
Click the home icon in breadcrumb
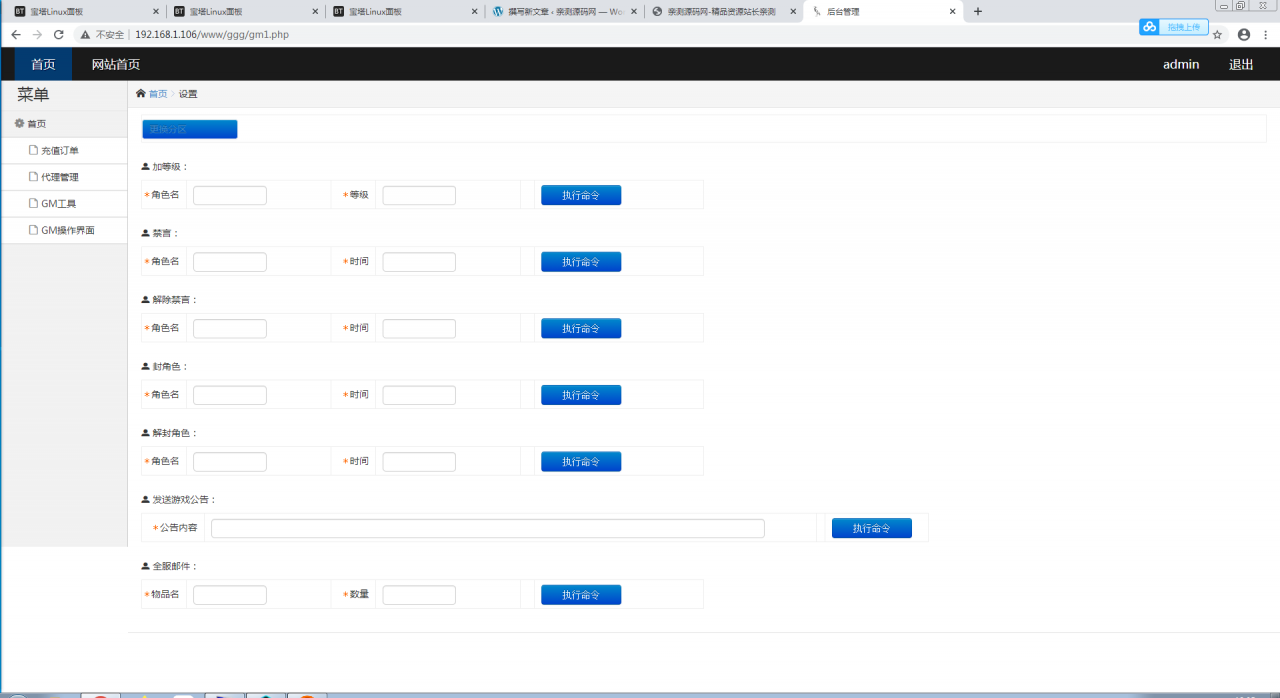click(x=141, y=94)
